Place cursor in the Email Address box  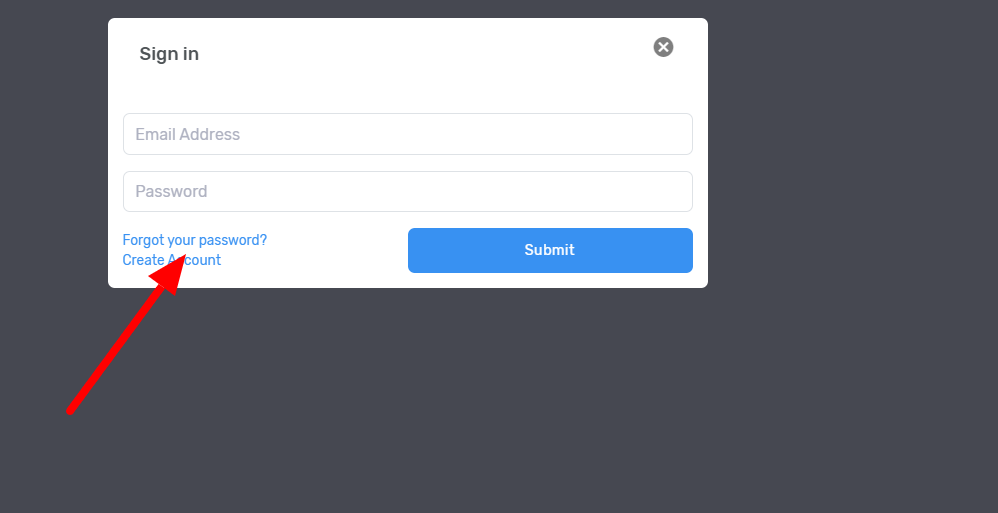pos(407,134)
